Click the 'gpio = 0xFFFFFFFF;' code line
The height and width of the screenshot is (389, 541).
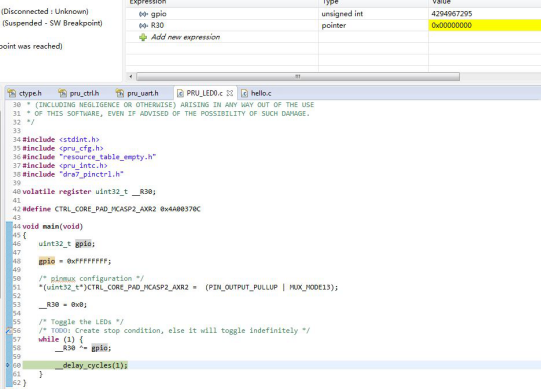75,261
